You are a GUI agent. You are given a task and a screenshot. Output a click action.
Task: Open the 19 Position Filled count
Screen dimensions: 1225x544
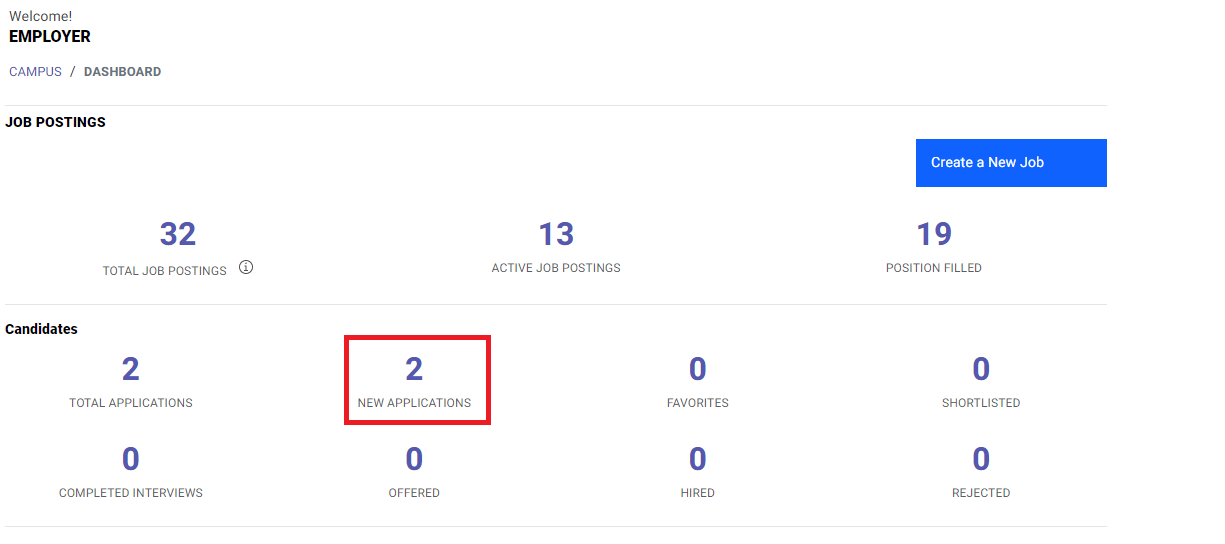pos(934,234)
